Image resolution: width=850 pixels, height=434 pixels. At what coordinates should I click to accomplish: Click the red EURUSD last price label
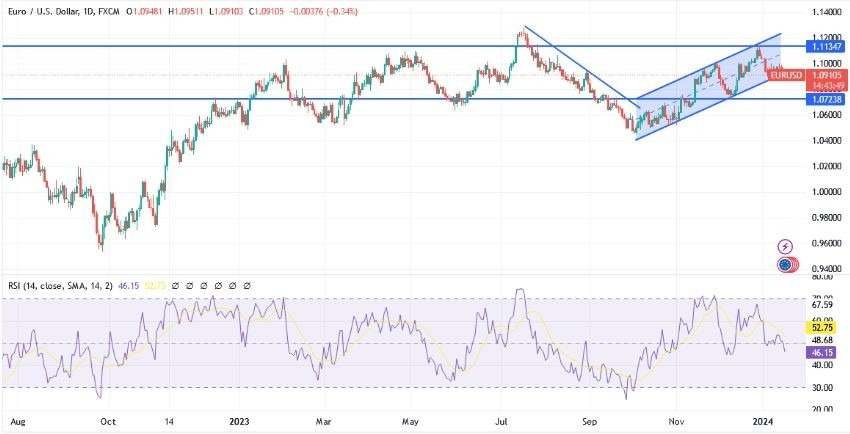pyautogui.click(x=785, y=75)
